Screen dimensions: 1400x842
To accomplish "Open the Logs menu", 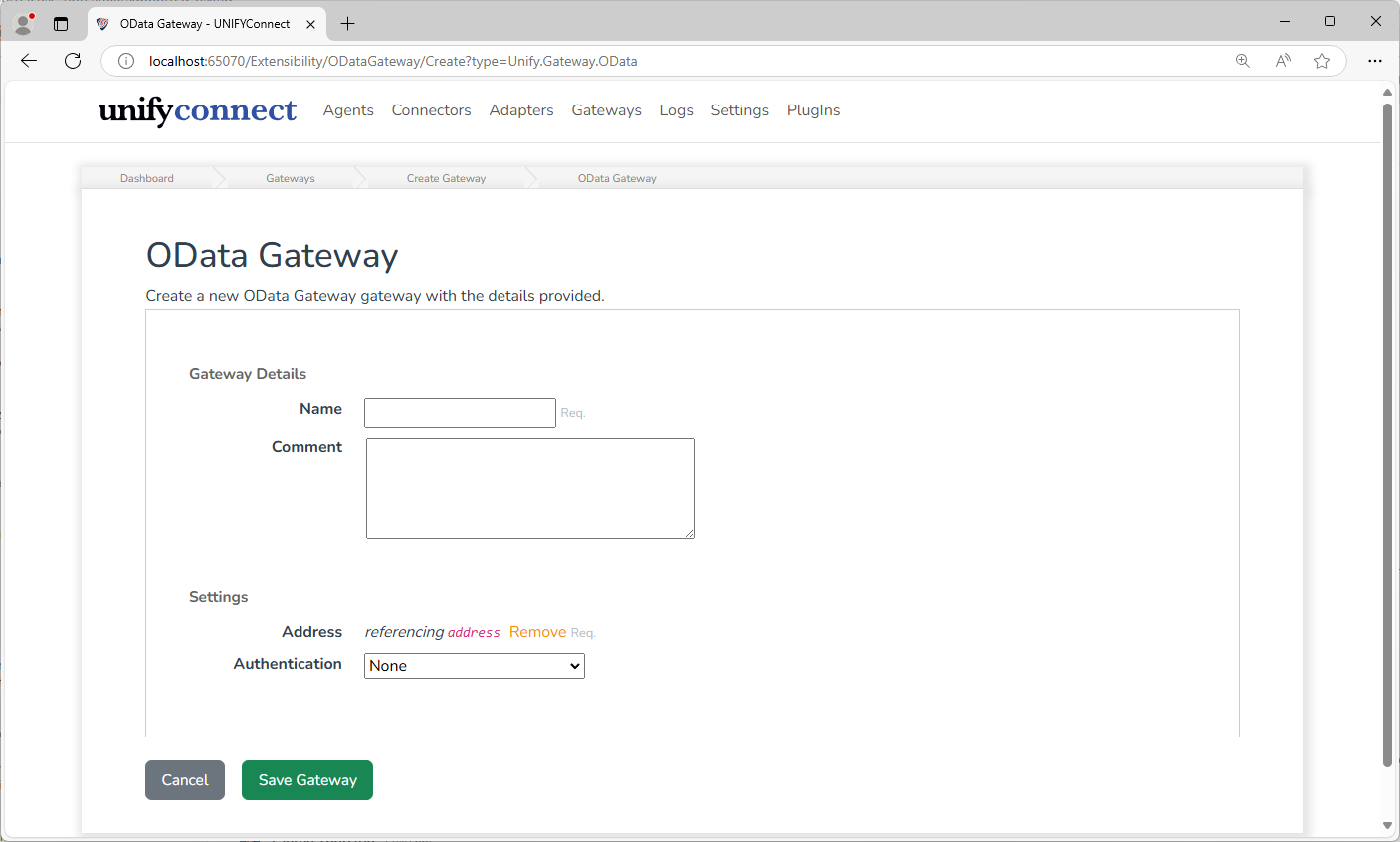I will (676, 110).
